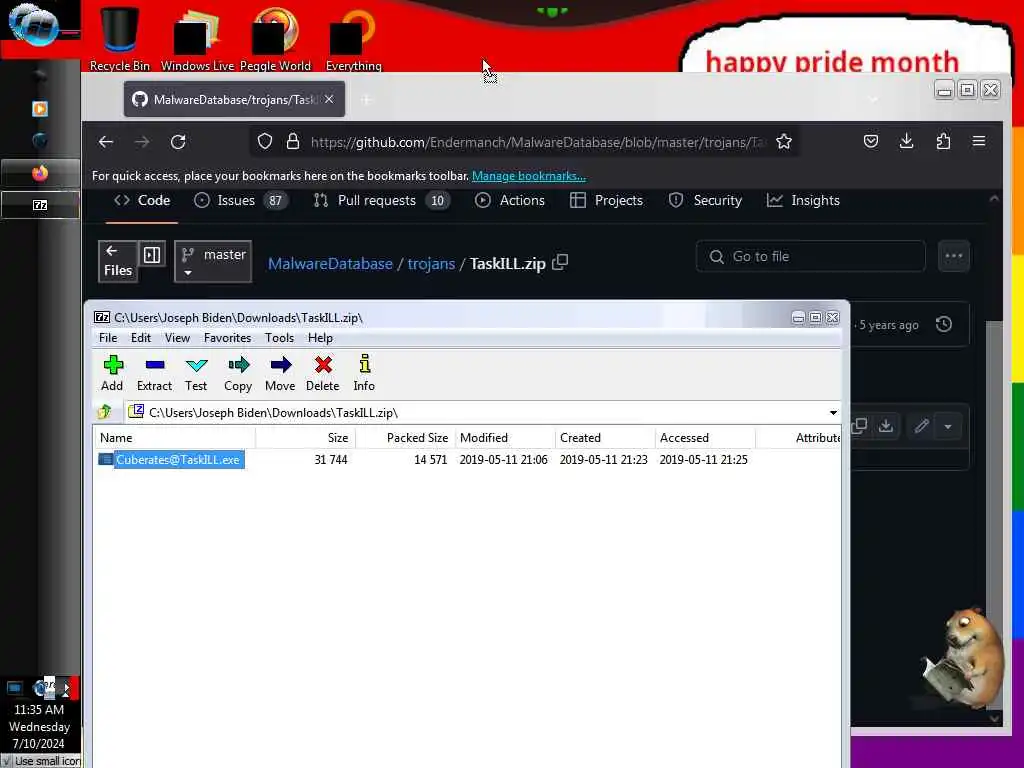
Task: Click the site lock icon in address bar
Action: coord(293,142)
